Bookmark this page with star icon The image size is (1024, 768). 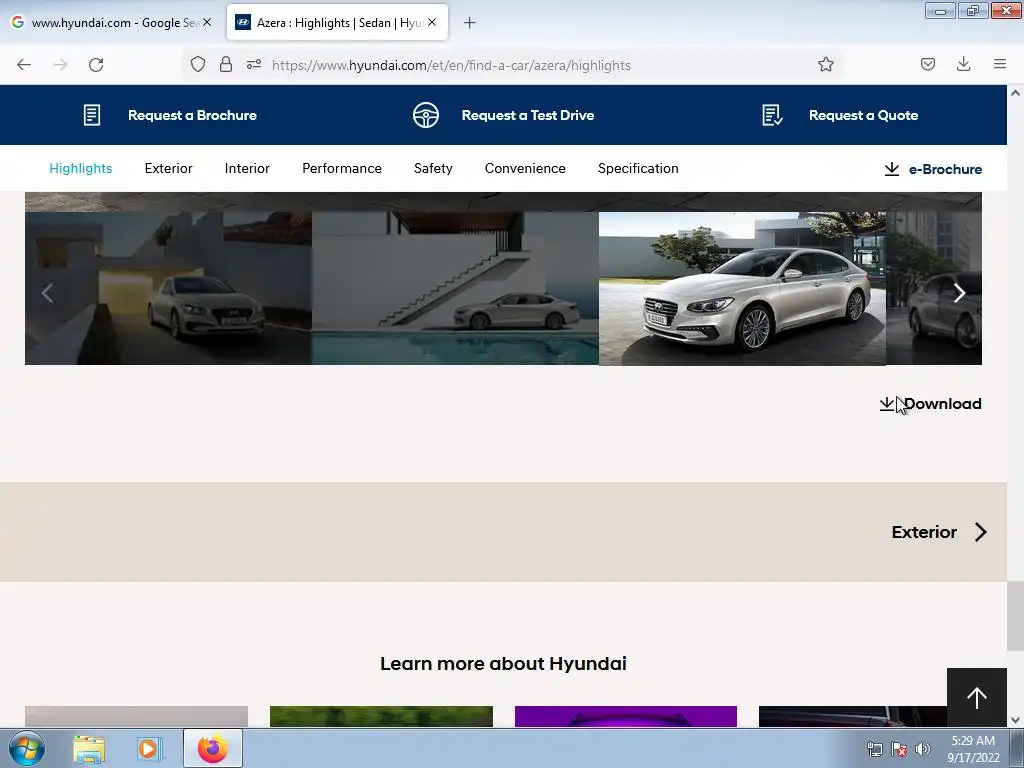(825, 65)
